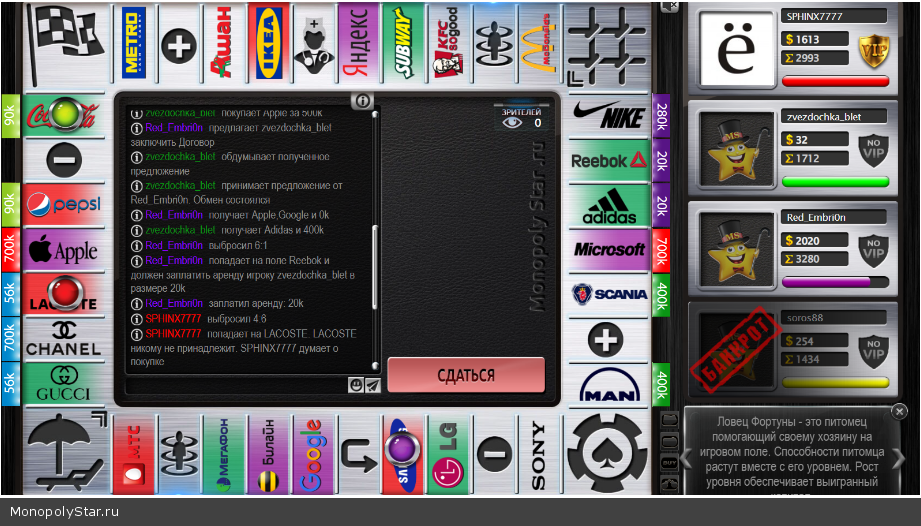The image size is (921, 526).
Task: Click Red_Embri0n star avatar
Action: click(x=736, y=251)
